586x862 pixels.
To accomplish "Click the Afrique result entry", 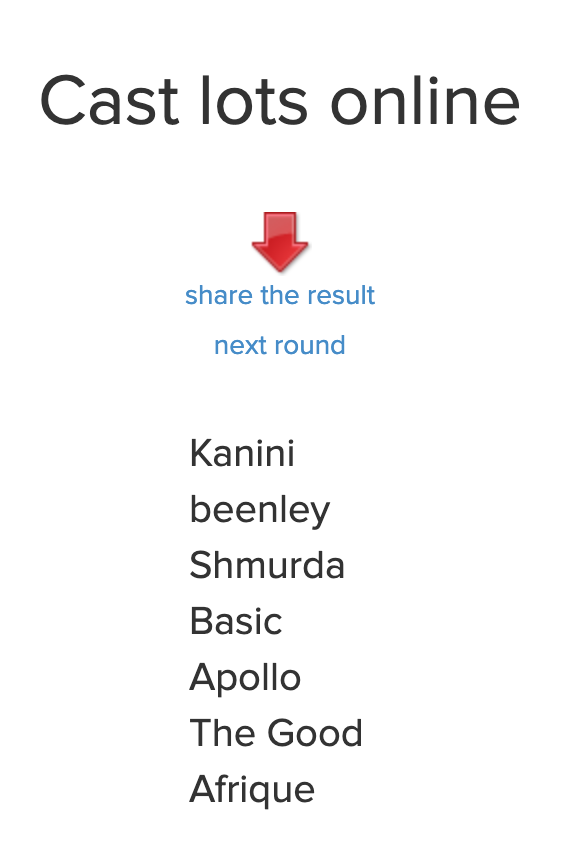I will (x=252, y=789).
